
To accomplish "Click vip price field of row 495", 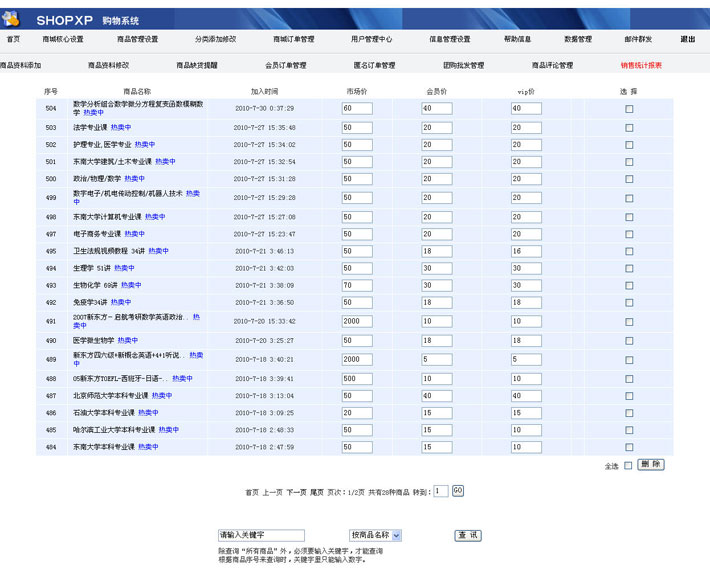I will pos(526,251).
